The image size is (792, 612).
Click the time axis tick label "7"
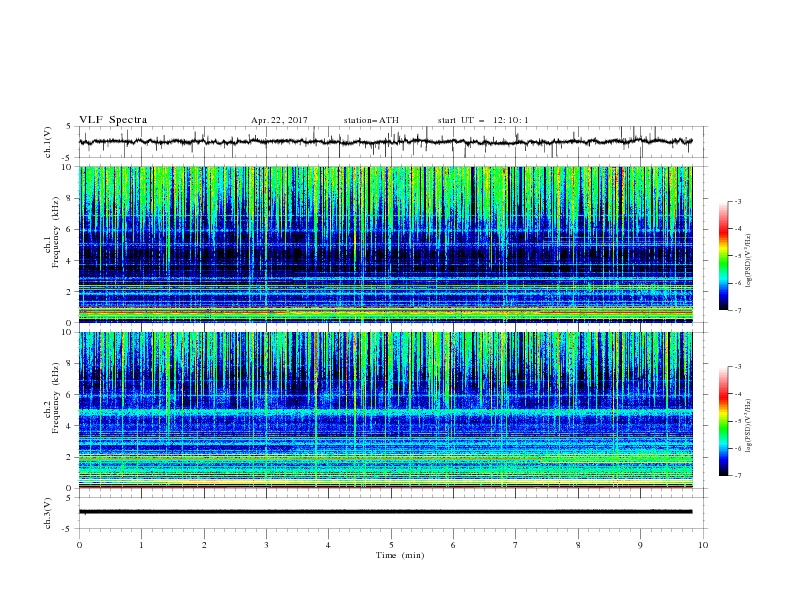pos(516,545)
